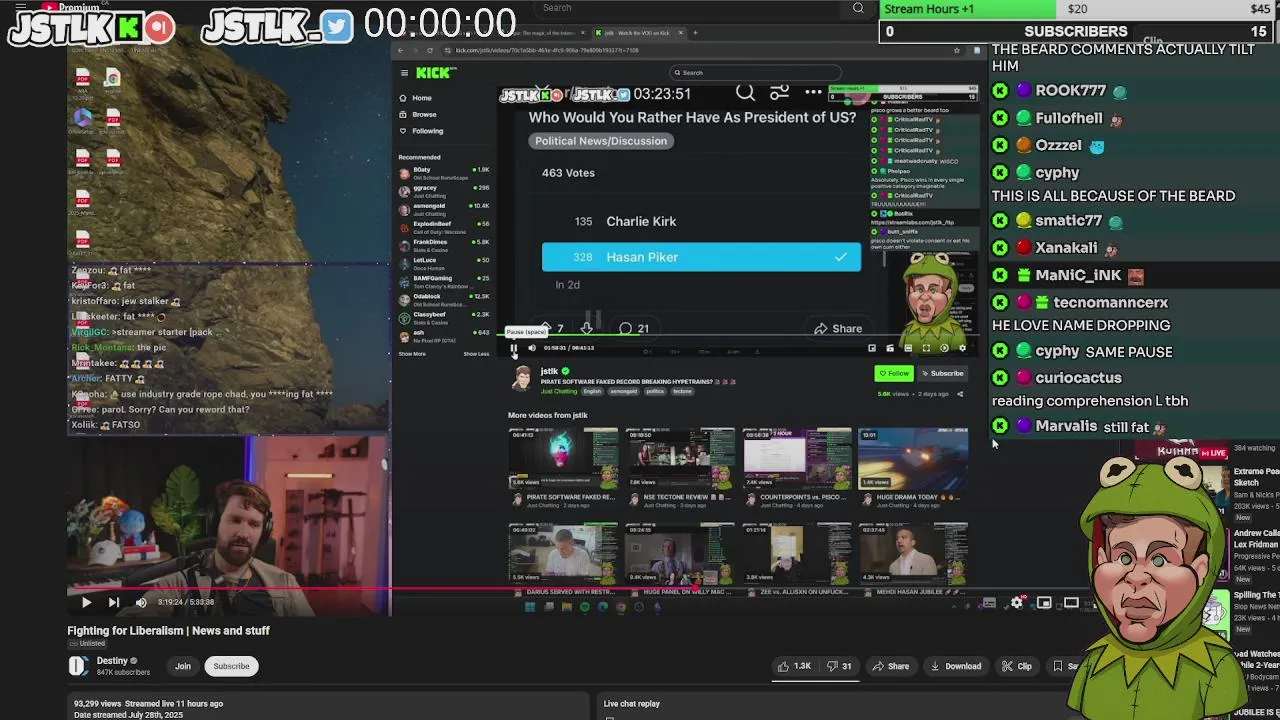1280x720 pixels.
Task: Reload the browser page
Action: [x=430, y=50]
